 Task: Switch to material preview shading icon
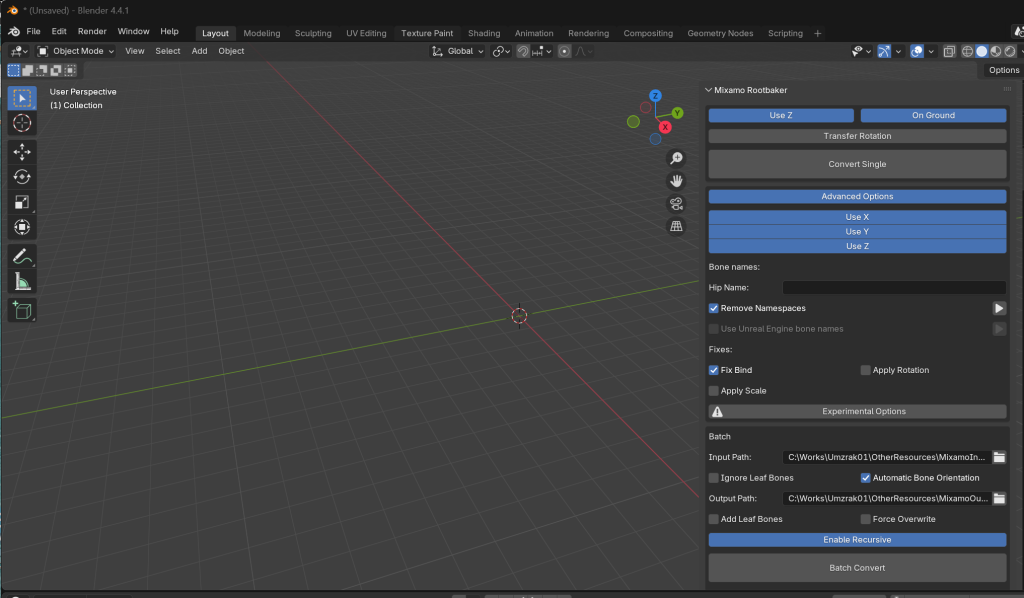996,51
